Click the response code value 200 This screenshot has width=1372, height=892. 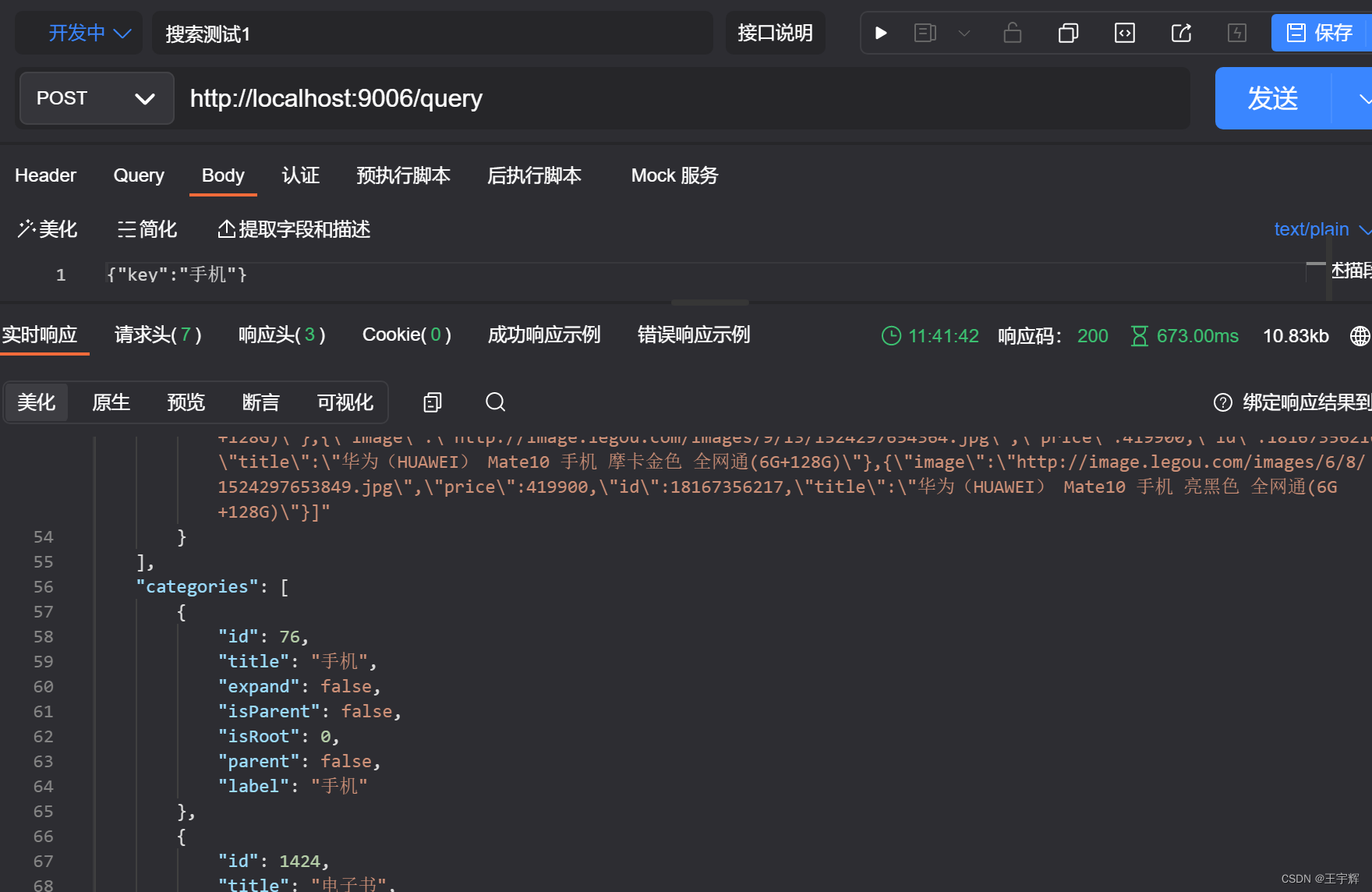[1093, 336]
